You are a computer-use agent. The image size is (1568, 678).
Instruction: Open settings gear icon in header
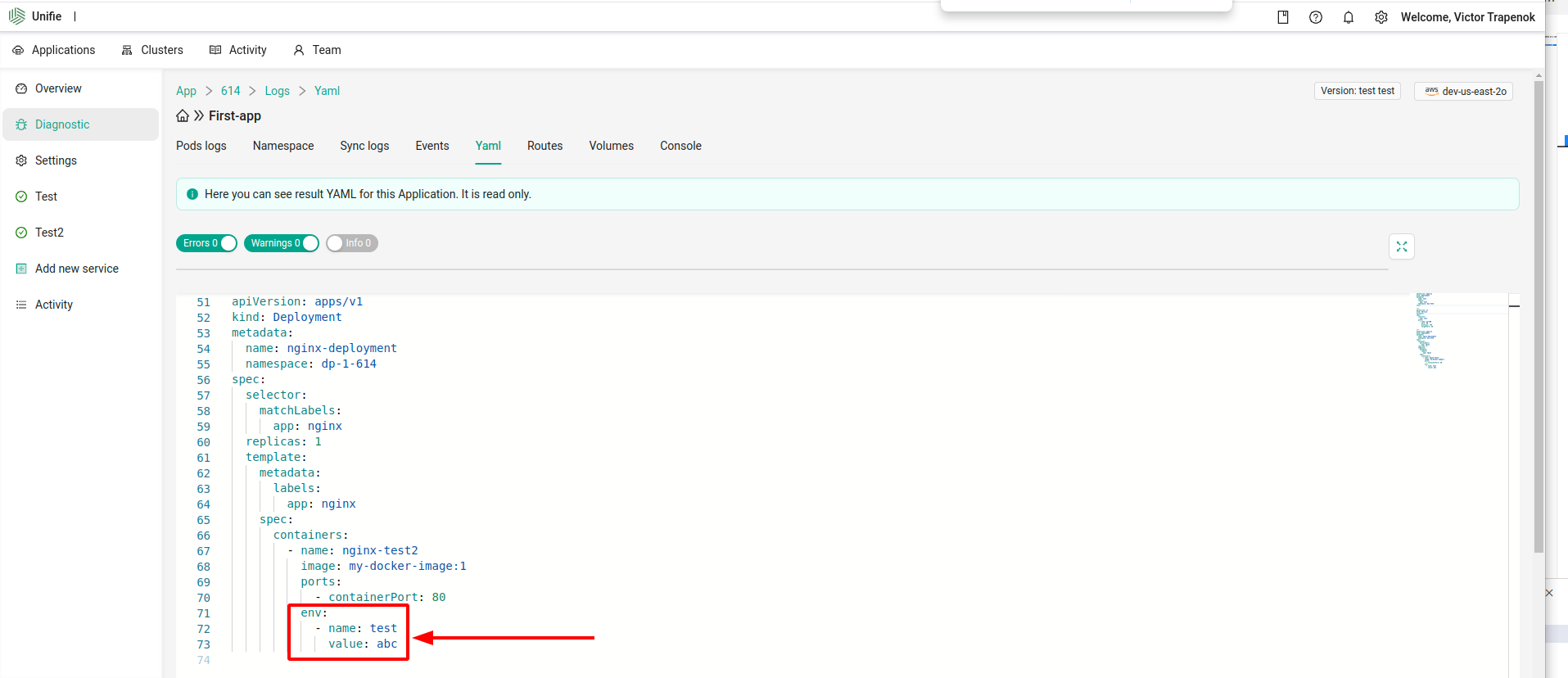tap(1380, 17)
